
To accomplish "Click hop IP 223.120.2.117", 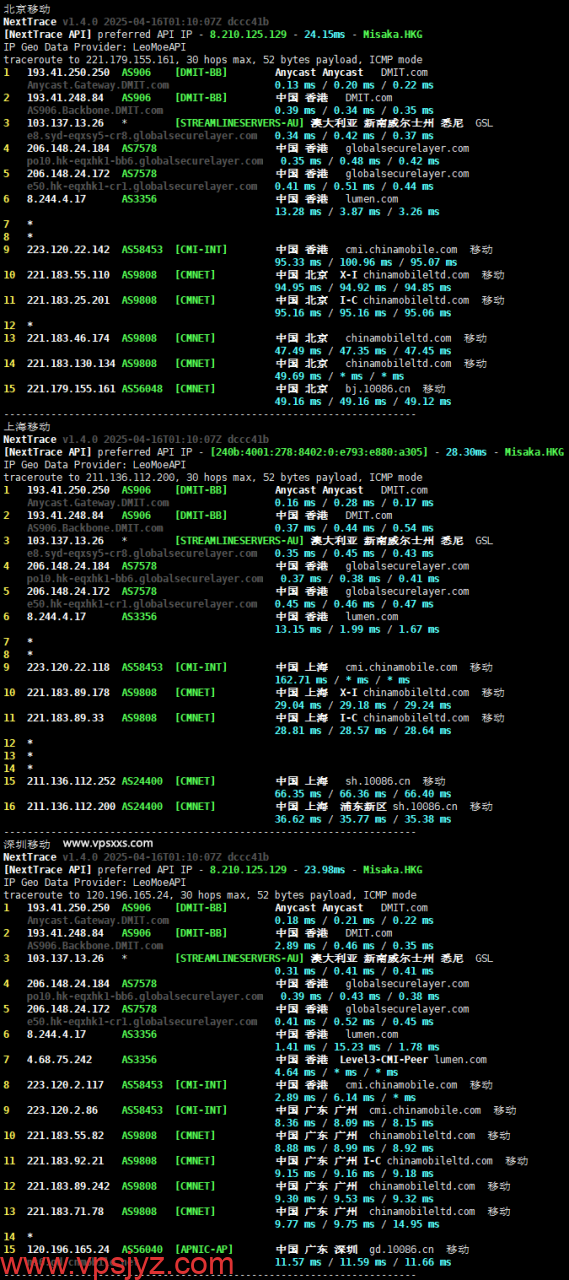I will 65,1084.
